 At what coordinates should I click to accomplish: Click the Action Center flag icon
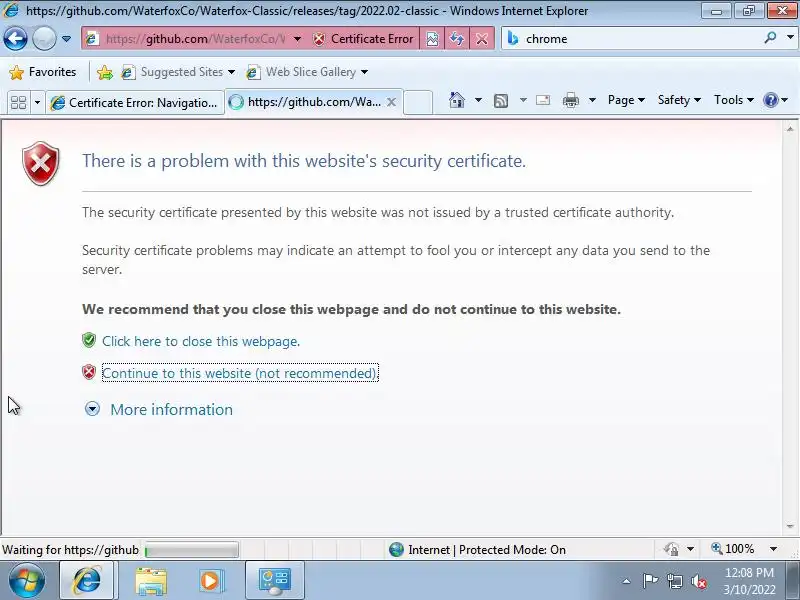pyautogui.click(x=650, y=581)
